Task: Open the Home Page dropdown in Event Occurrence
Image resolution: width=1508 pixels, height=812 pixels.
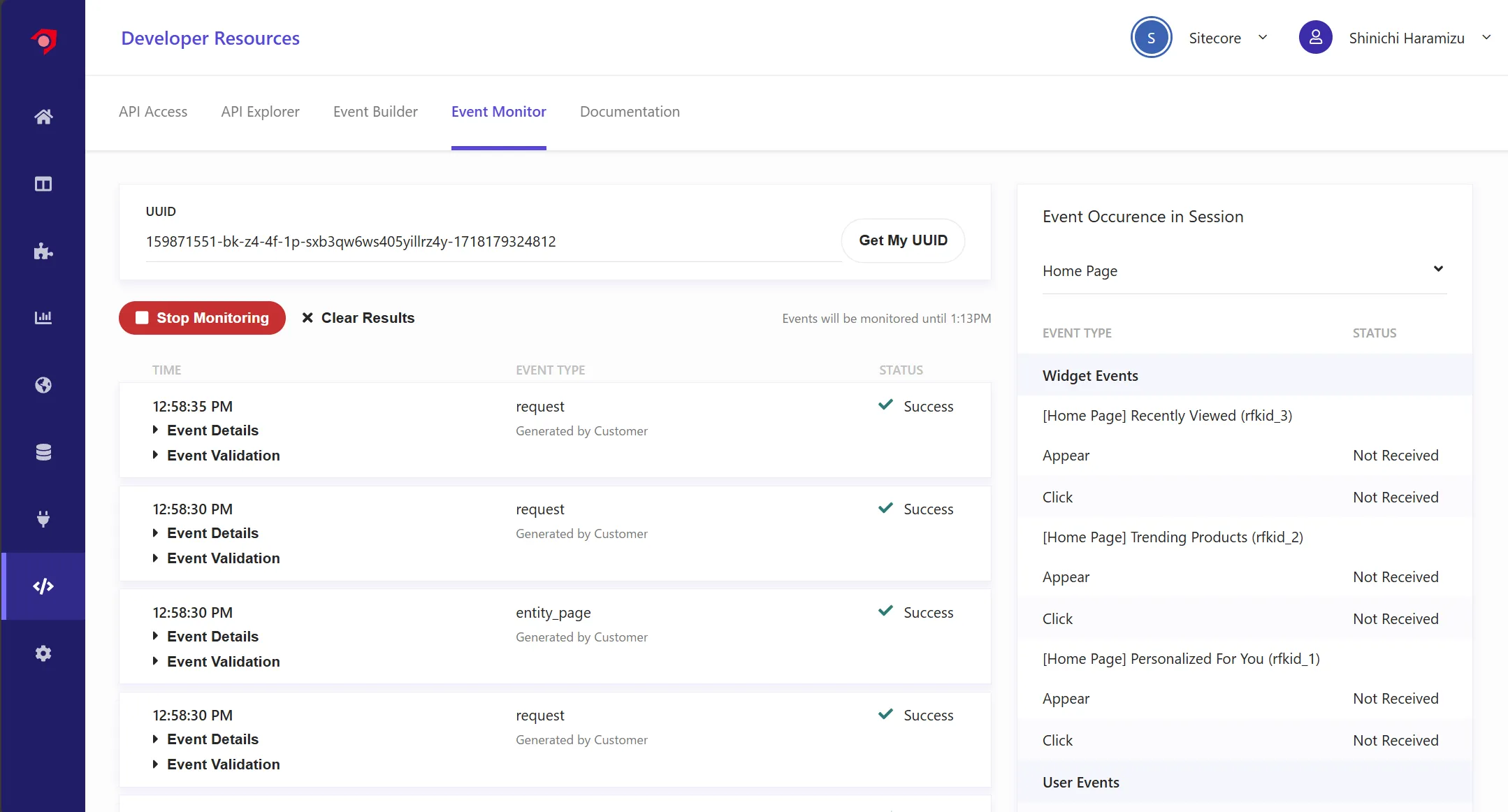Action: pyautogui.click(x=1437, y=270)
